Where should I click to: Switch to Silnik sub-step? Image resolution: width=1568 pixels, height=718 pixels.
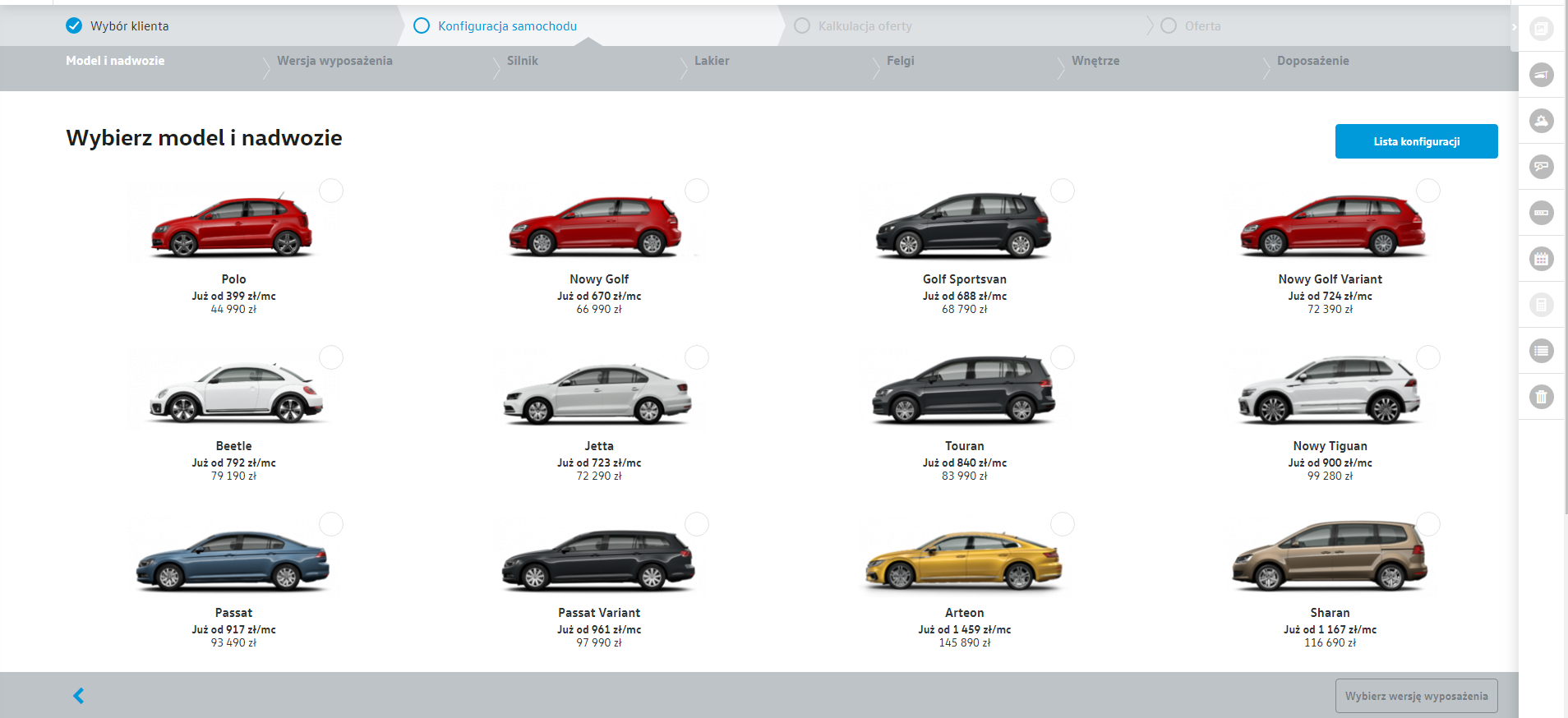[x=523, y=61]
